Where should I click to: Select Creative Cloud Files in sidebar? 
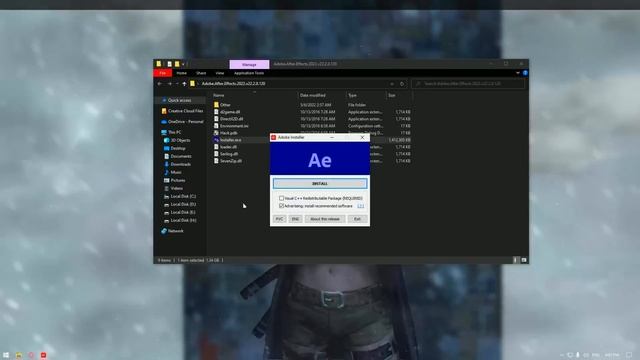[x=182, y=111]
